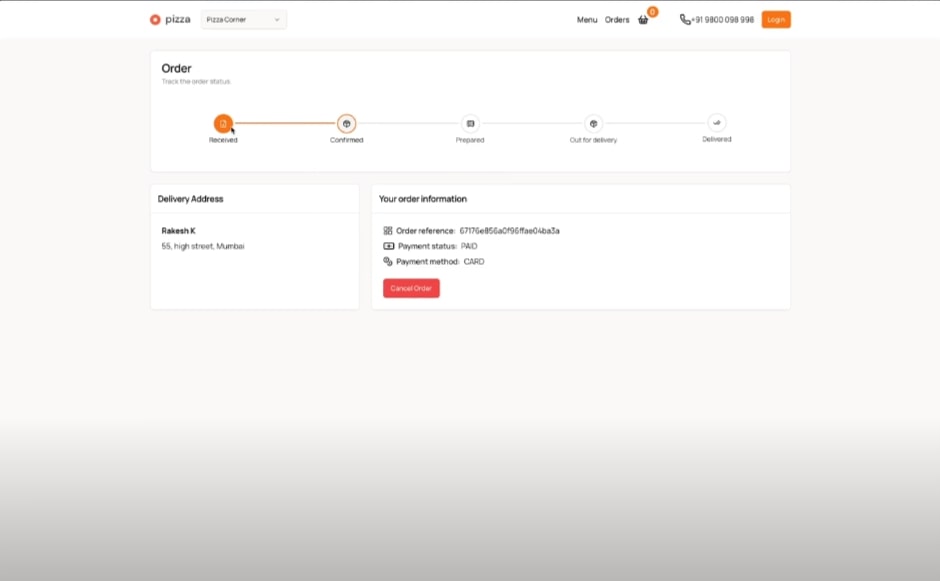The width and height of the screenshot is (940, 581).
Task: Click address 55, high street, Mumbai
Action: tap(203, 246)
